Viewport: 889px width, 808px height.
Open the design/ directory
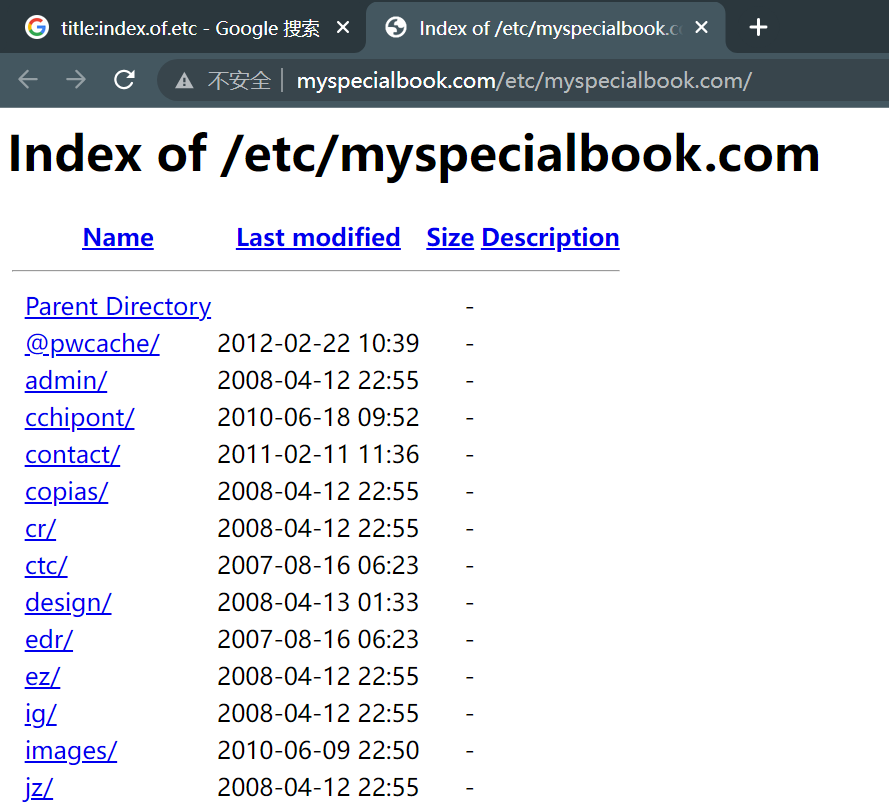pos(68,603)
